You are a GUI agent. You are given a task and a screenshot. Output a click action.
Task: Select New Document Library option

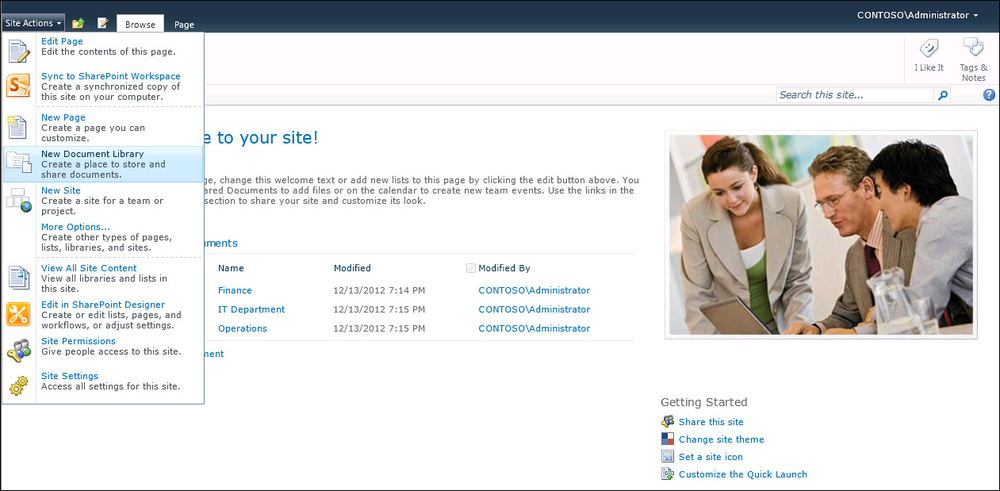point(102,164)
